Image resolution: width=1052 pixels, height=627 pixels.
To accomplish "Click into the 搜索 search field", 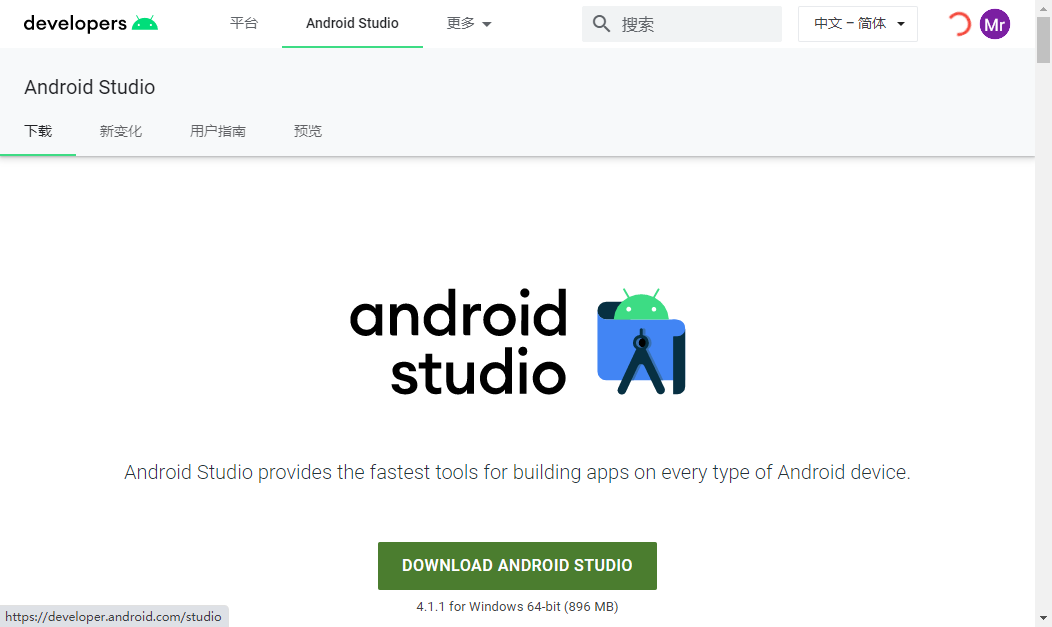I will [682, 24].
